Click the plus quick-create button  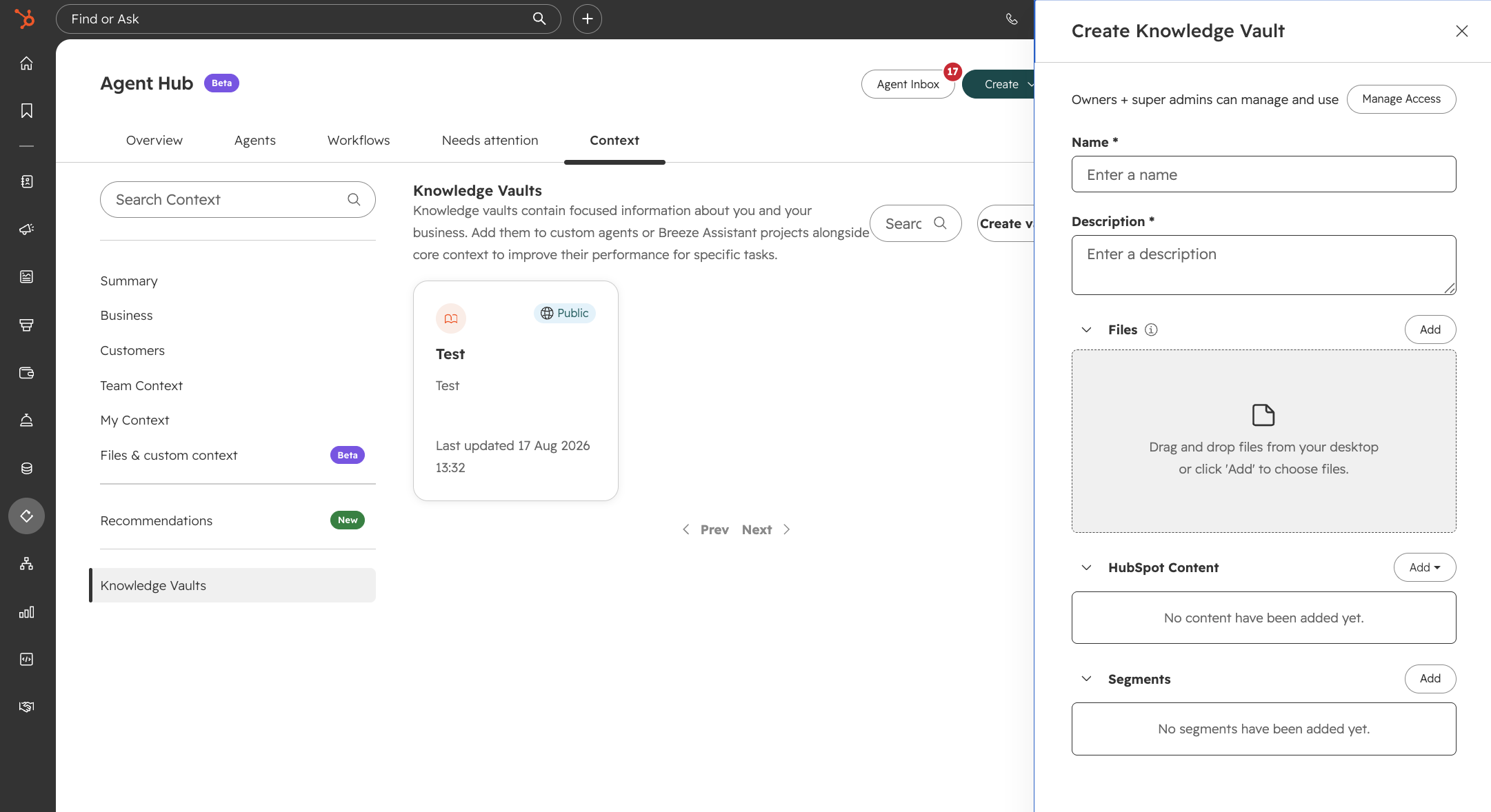pos(588,19)
